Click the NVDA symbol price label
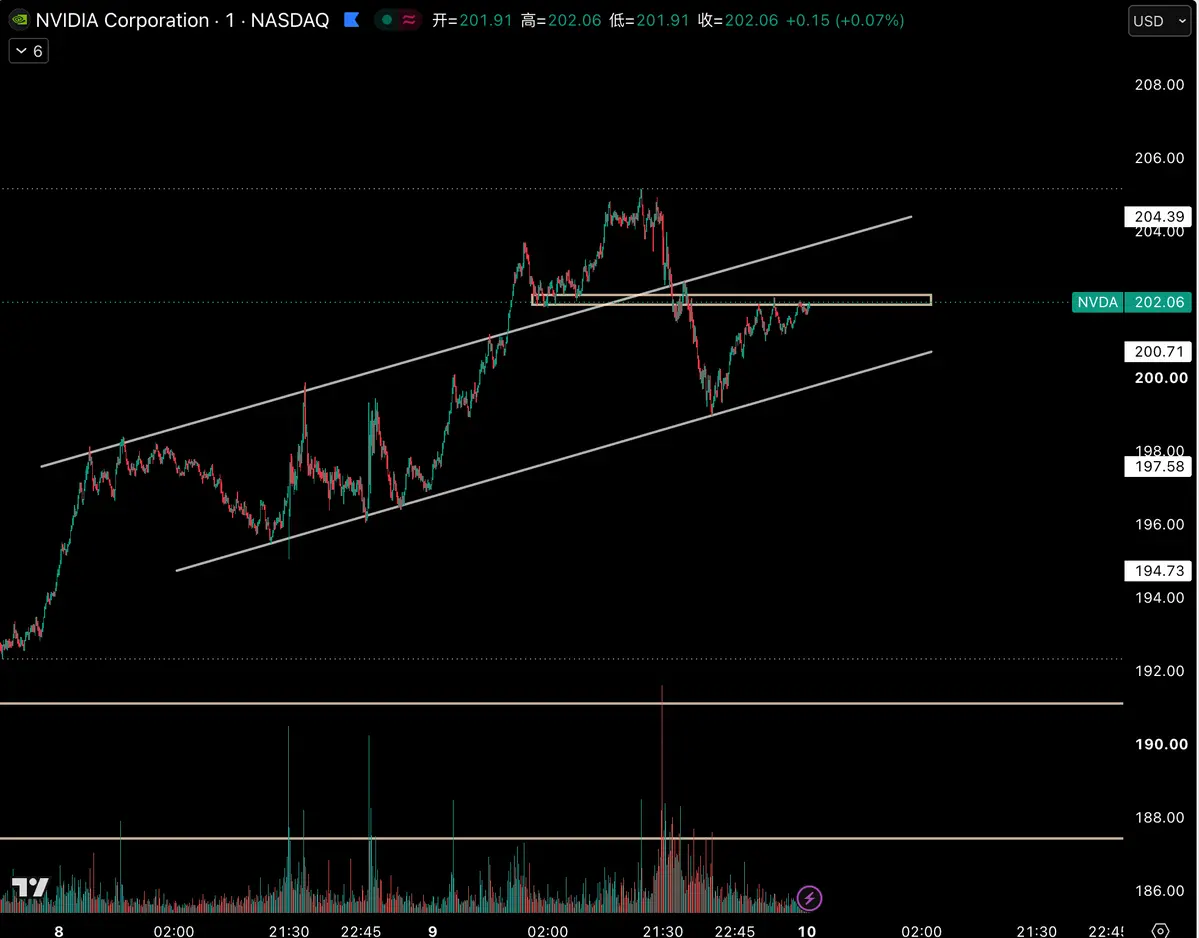This screenshot has height=938, width=1199. pos(1097,302)
